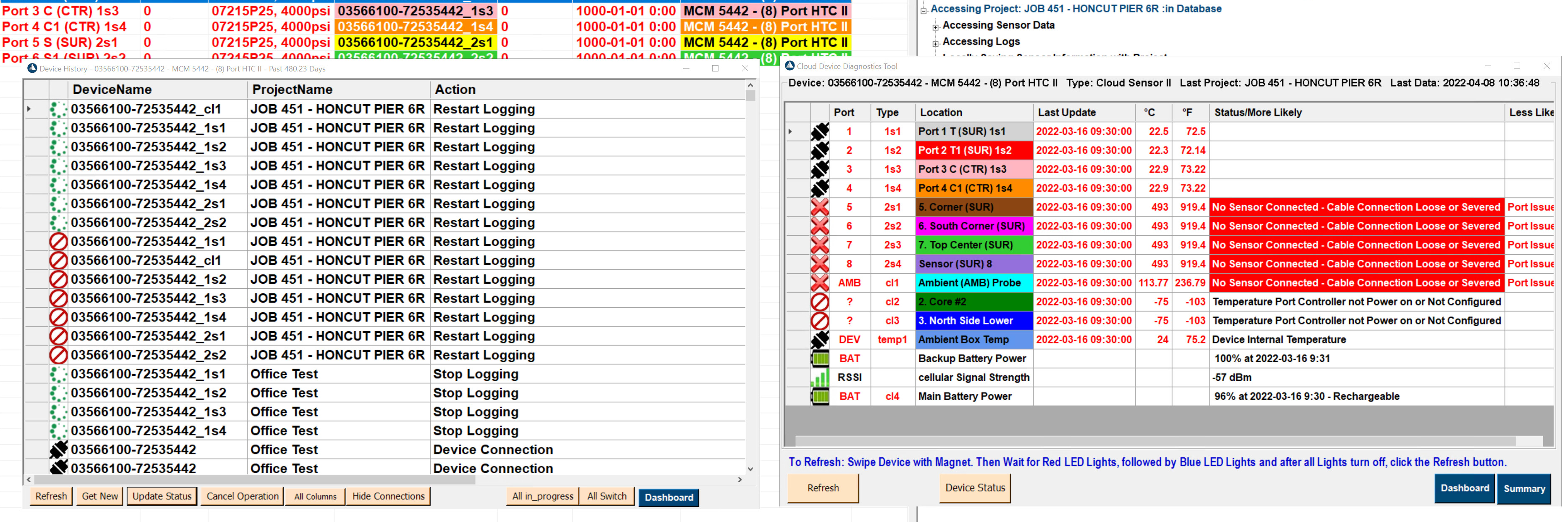Click Main Battery Power battery icon
The width and height of the screenshot is (1568, 522).
[819, 396]
